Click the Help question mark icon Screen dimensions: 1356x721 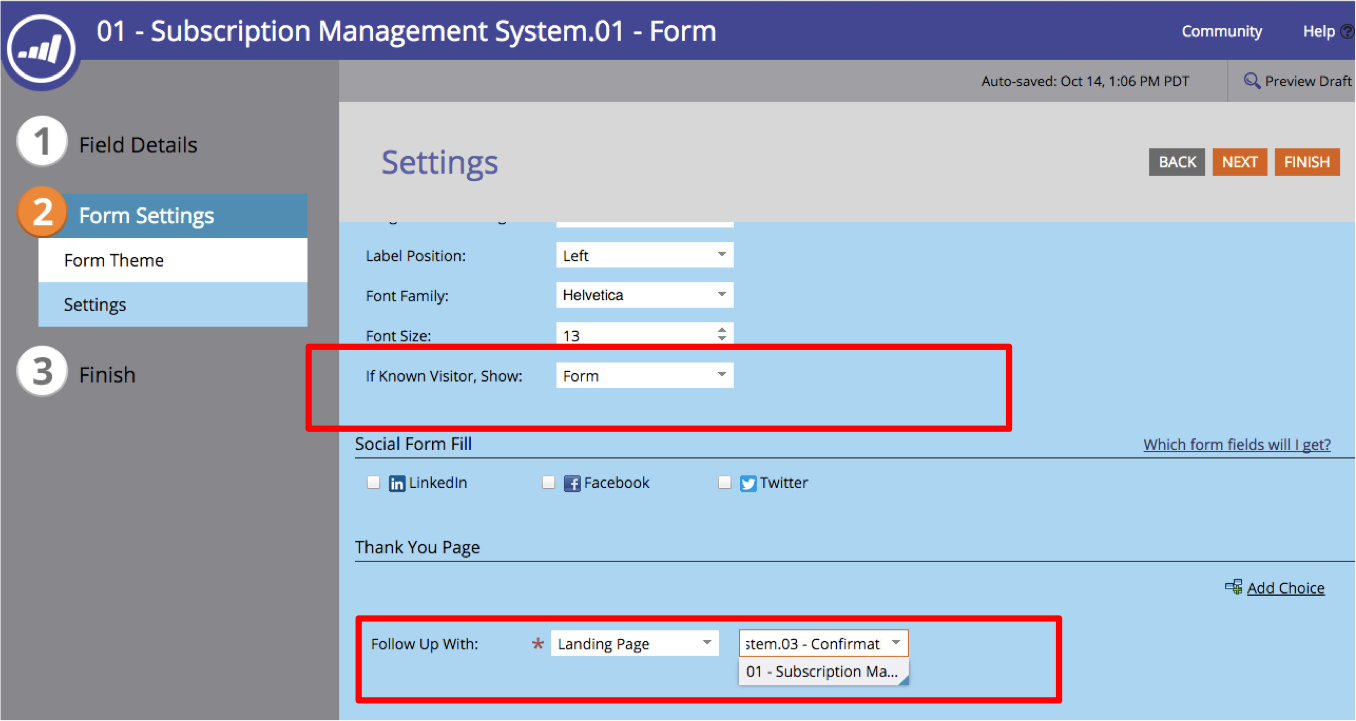click(1346, 32)
